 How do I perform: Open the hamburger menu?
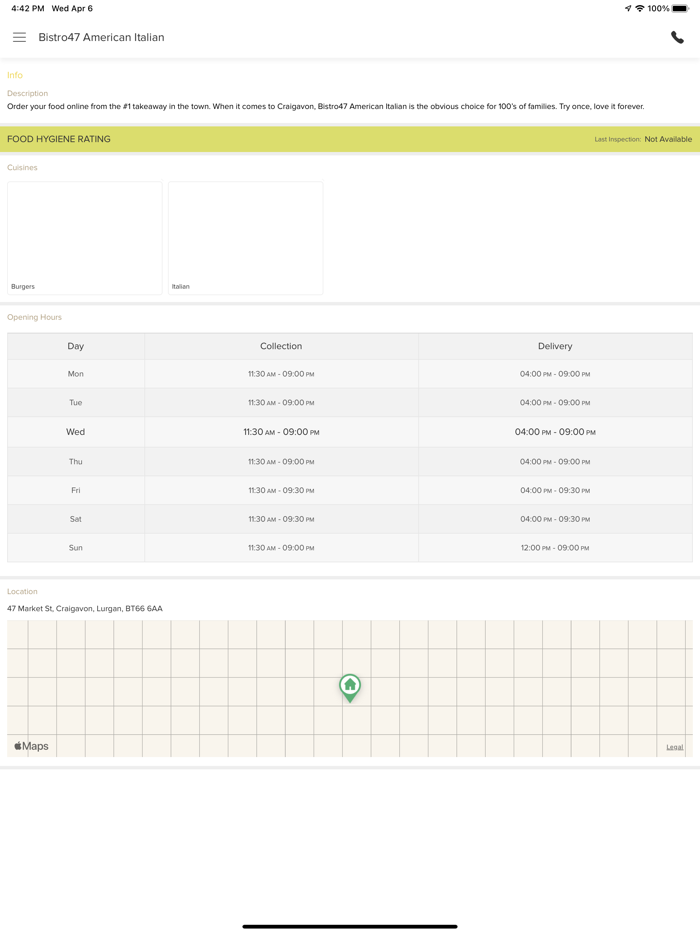(x=19, y=37)
